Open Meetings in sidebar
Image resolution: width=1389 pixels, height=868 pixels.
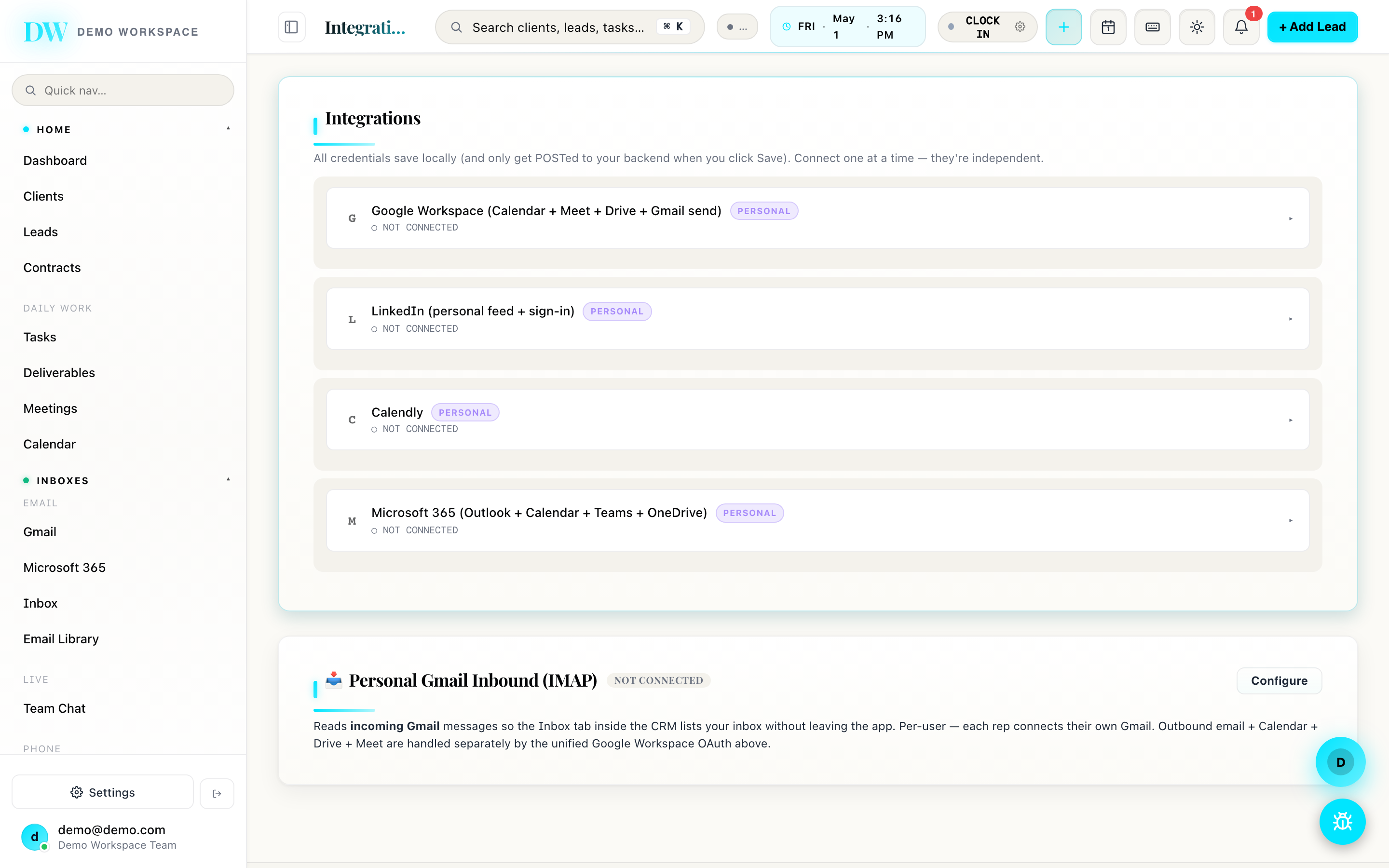pyautogui.click(x=50, y=408)
